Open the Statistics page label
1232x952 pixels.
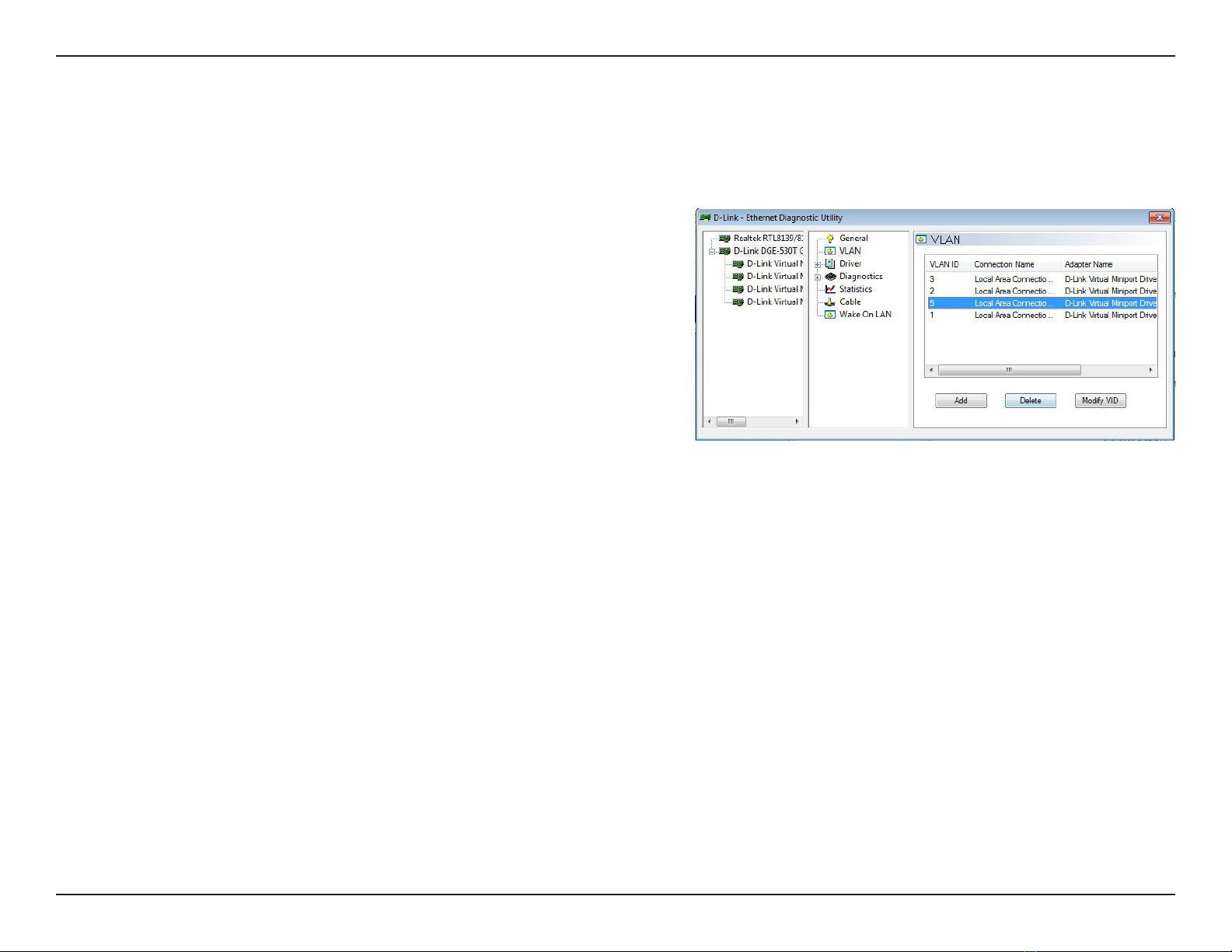(855, 289)
